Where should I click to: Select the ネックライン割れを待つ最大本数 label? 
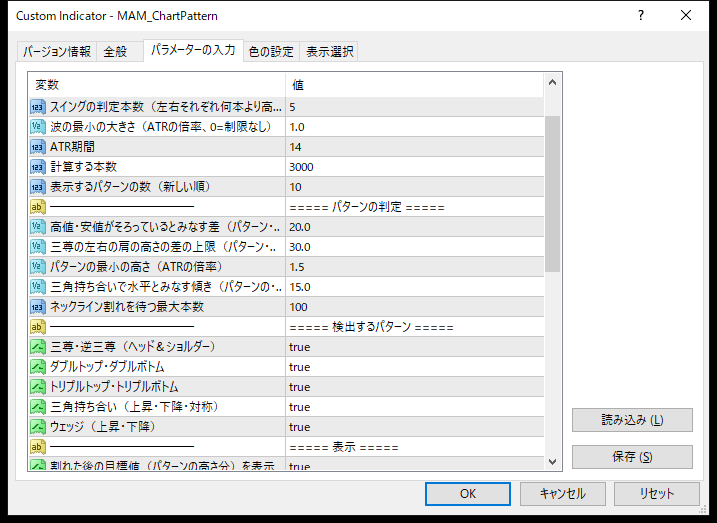pos(127,307)
